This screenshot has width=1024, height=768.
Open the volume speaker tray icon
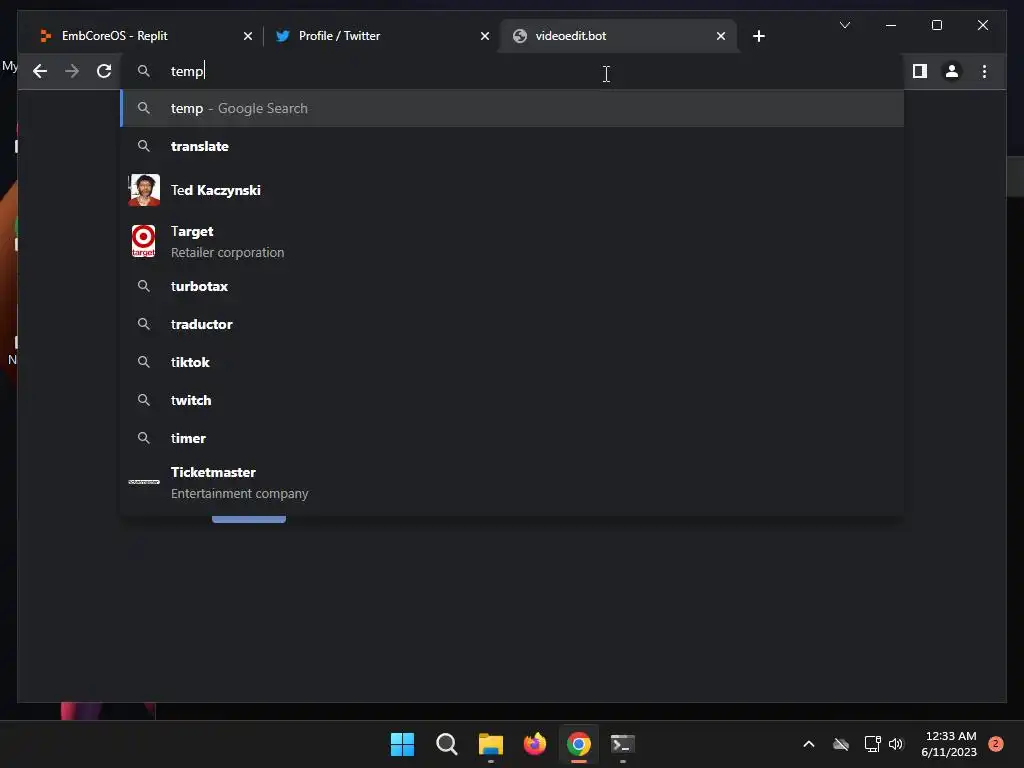tap(896, 744)
